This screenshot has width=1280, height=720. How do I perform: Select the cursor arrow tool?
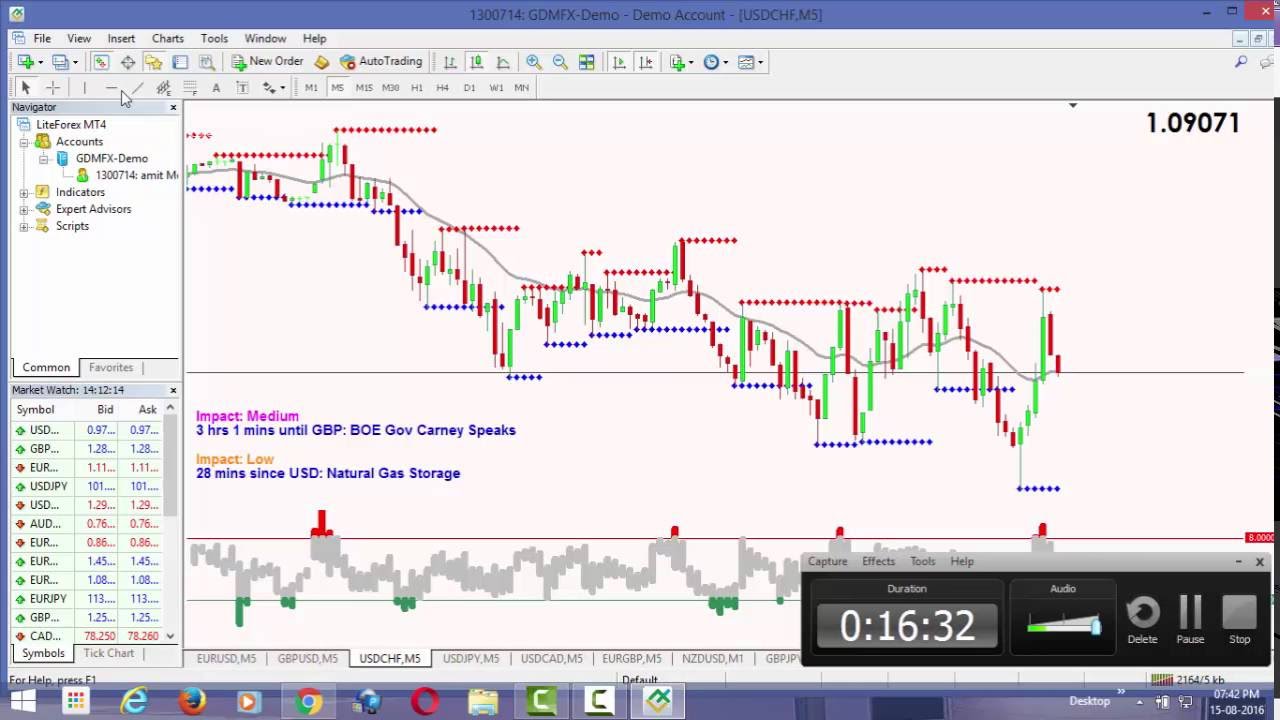point(26,88)
